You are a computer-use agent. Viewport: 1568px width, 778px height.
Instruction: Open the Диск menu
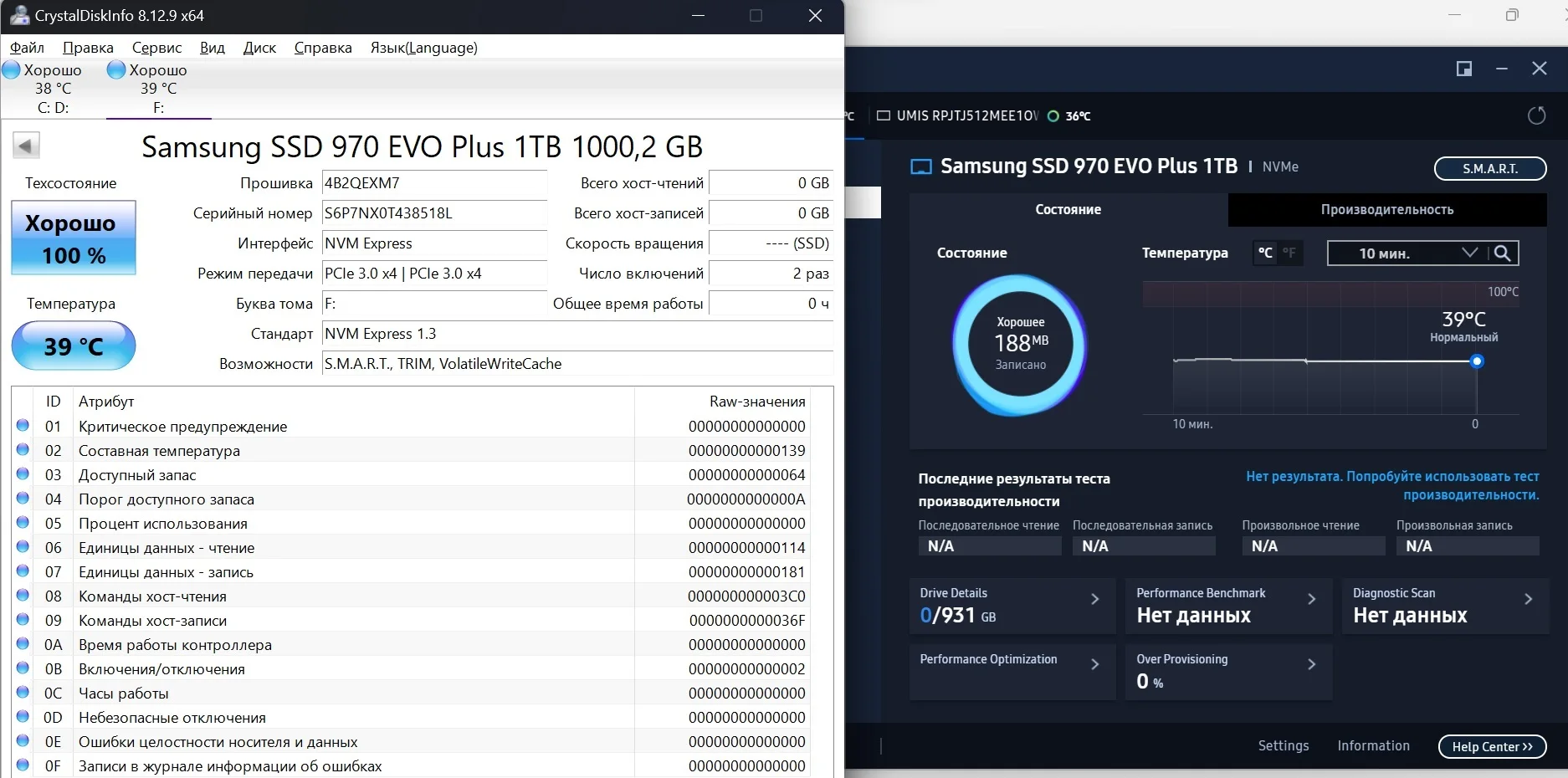pyautogui.click(x=259, y=48)
